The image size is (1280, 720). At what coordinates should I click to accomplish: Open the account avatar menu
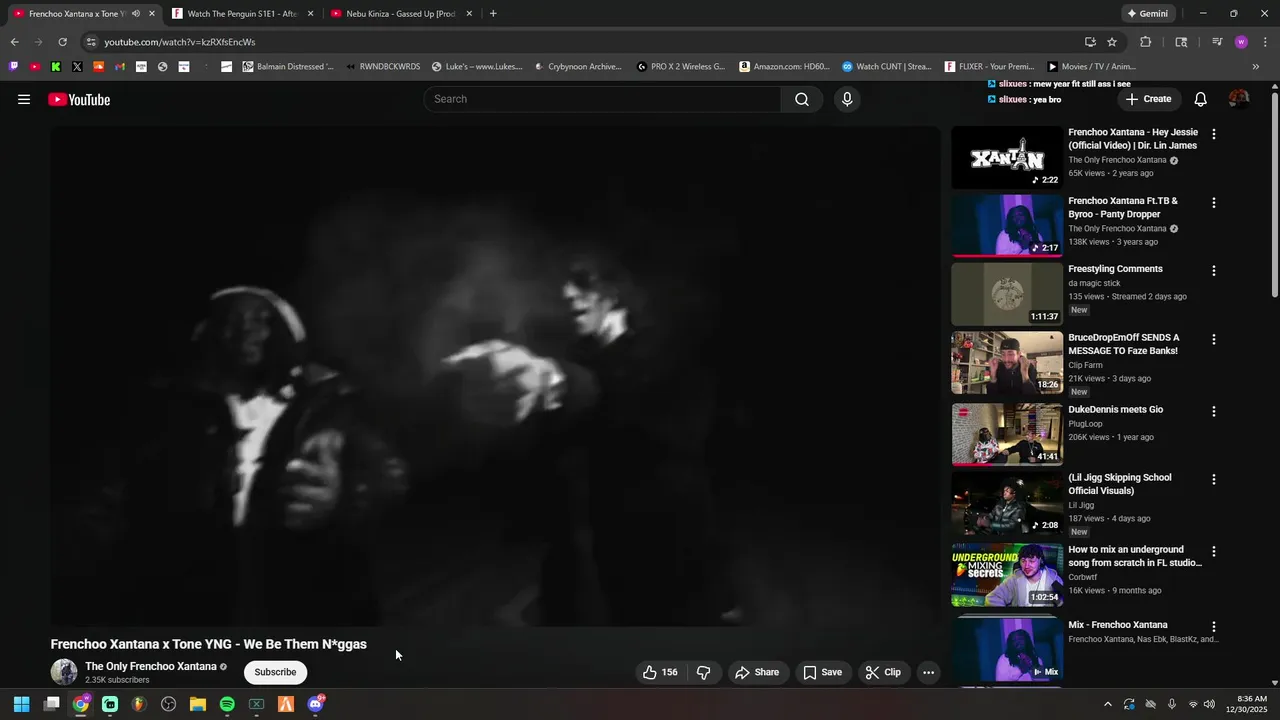tap(1239, 99)
